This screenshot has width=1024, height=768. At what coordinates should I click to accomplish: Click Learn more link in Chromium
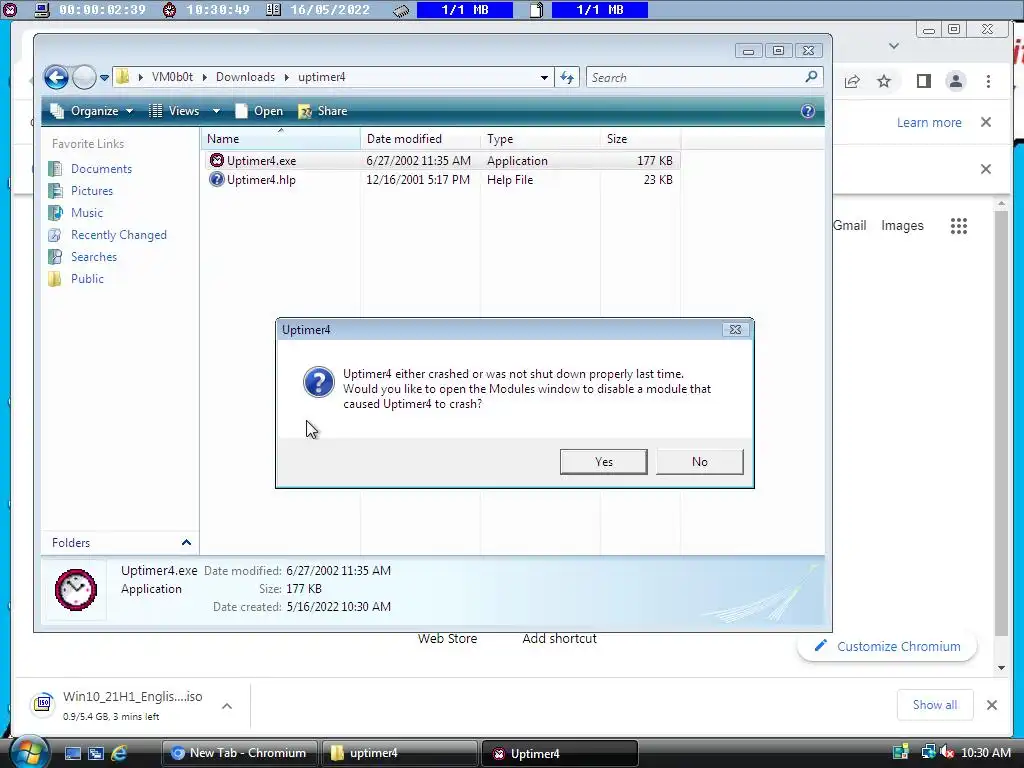929,122
